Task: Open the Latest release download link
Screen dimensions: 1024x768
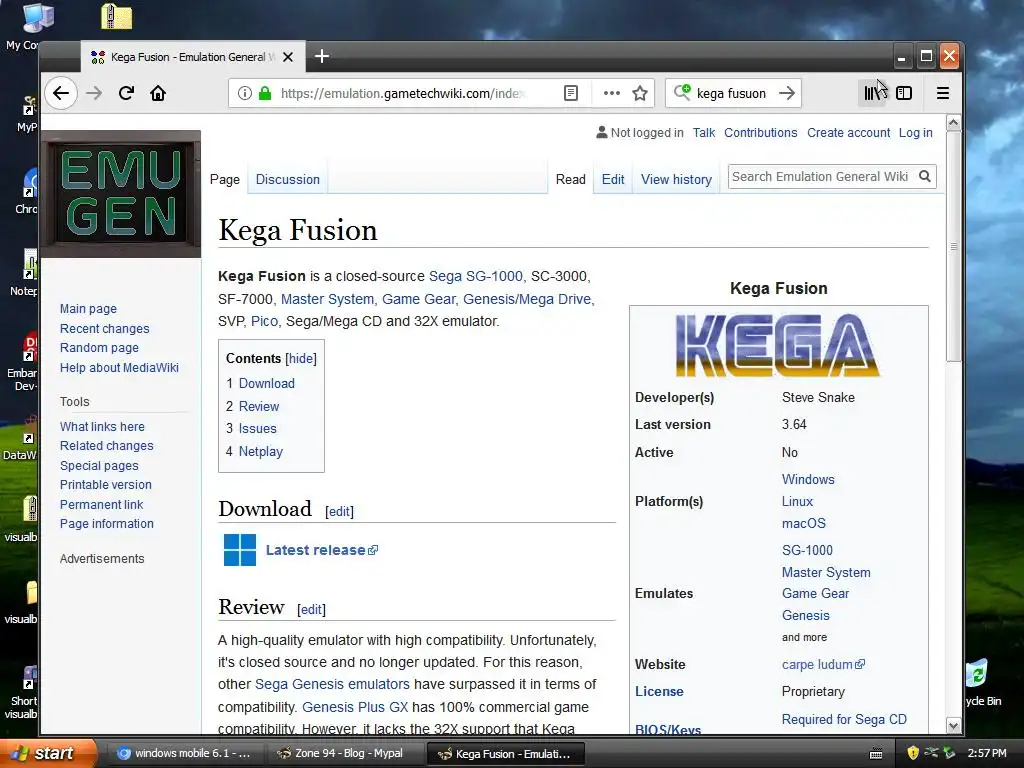Action: (x=321, y=550)
